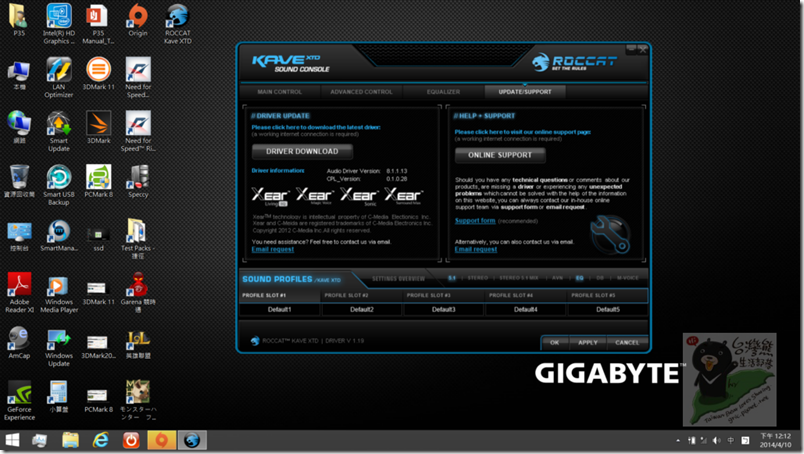Open the Garena desktop shortcut

point(138,292)
